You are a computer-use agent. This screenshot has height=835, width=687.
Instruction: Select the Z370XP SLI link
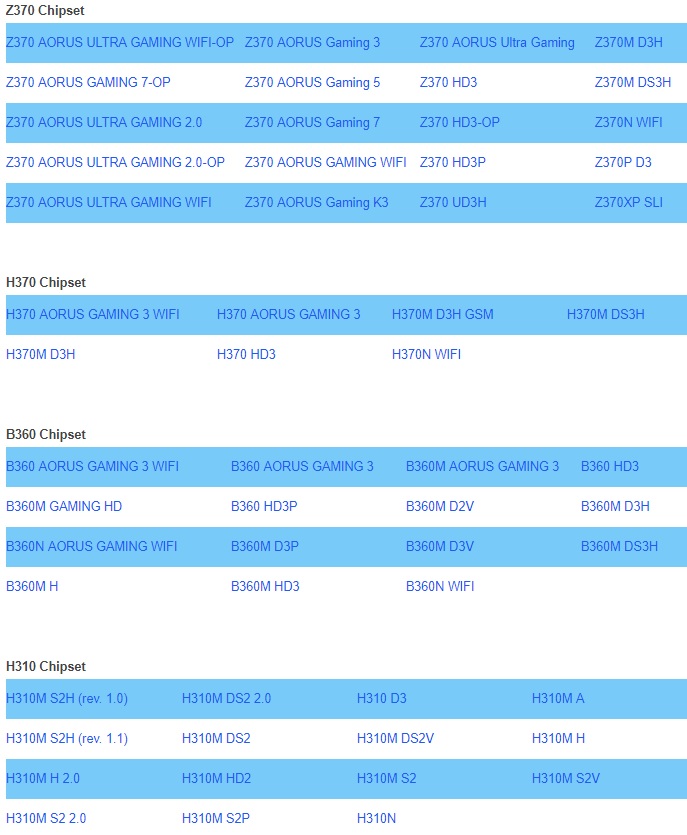coord(629,202)
